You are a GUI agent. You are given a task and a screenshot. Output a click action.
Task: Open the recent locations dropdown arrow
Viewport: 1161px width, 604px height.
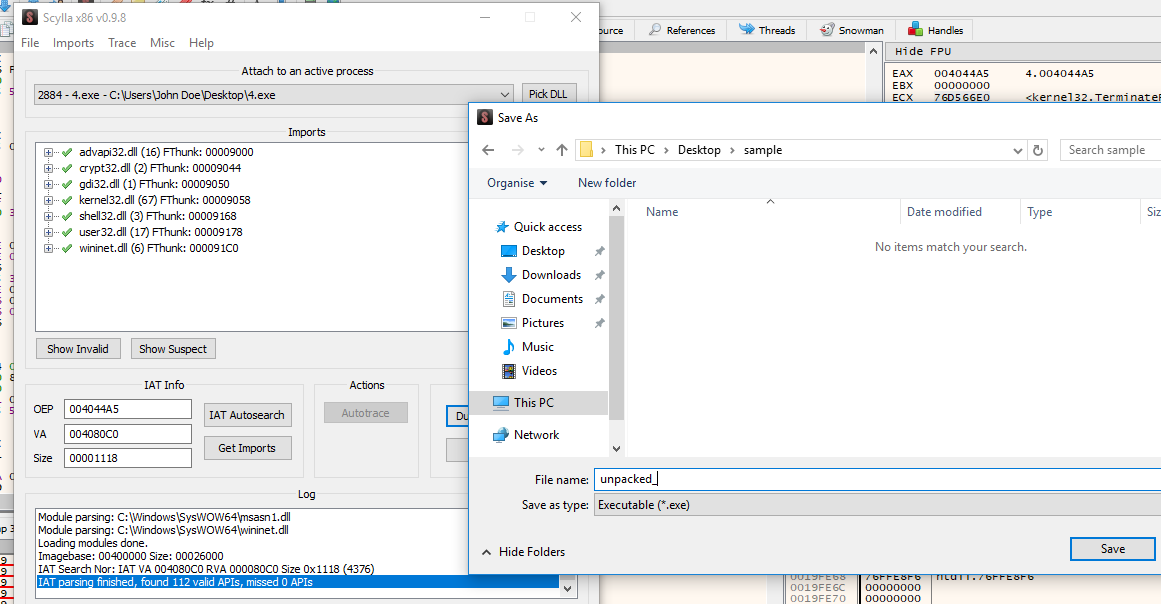[x=541, y=150]
